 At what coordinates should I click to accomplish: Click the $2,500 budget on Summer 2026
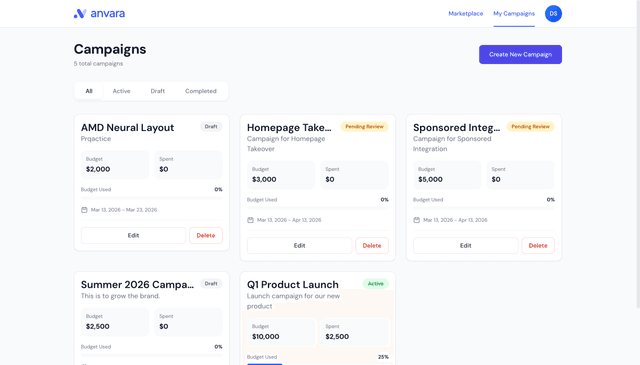point(98,326)
